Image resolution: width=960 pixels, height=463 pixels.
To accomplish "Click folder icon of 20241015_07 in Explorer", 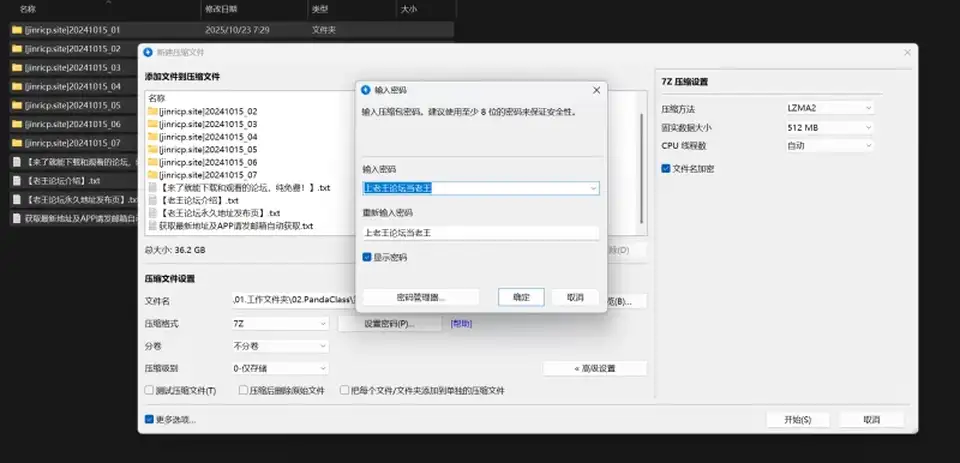I will (x=17, y=143).
